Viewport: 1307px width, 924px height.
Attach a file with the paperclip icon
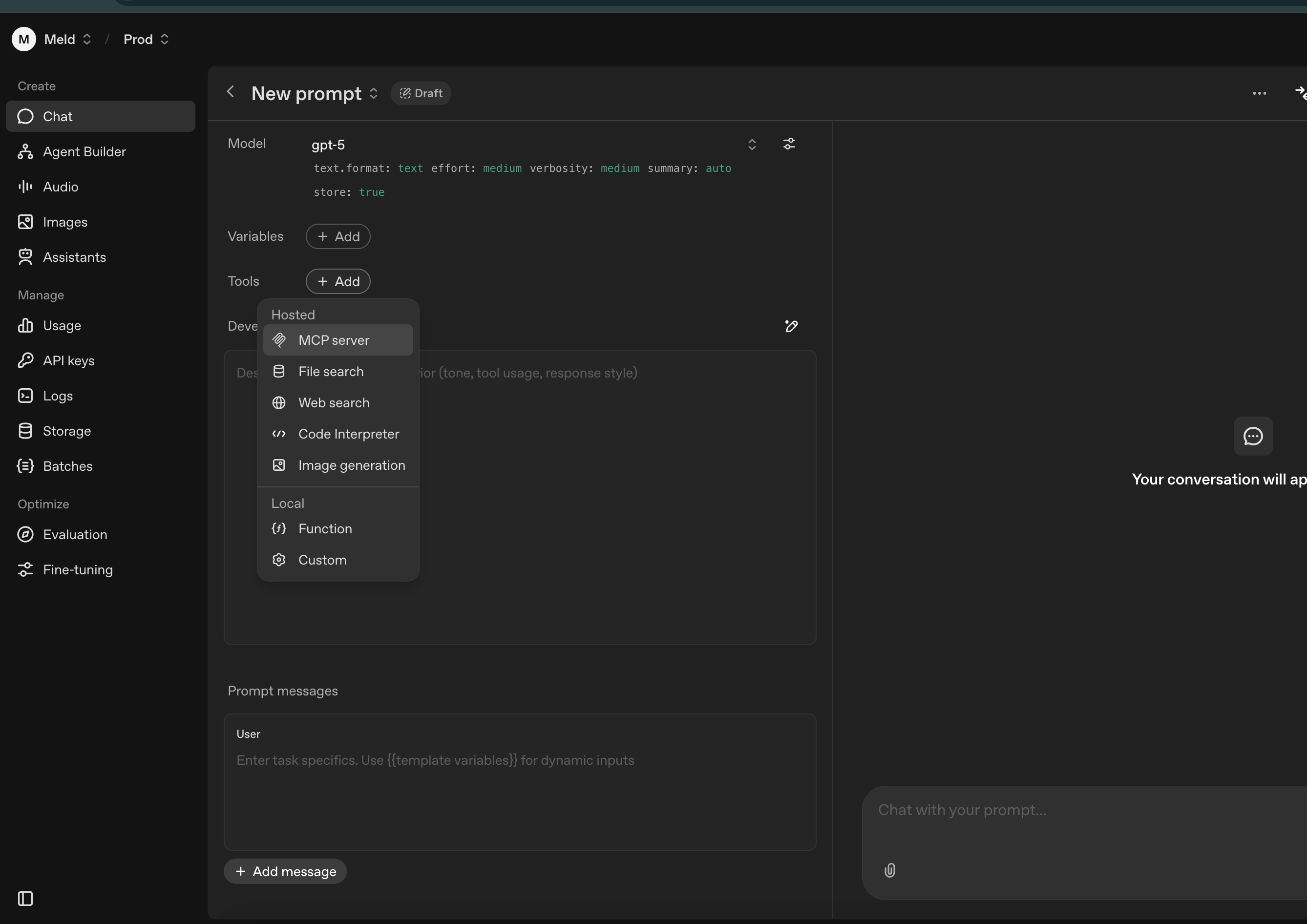tap(890, 870)
